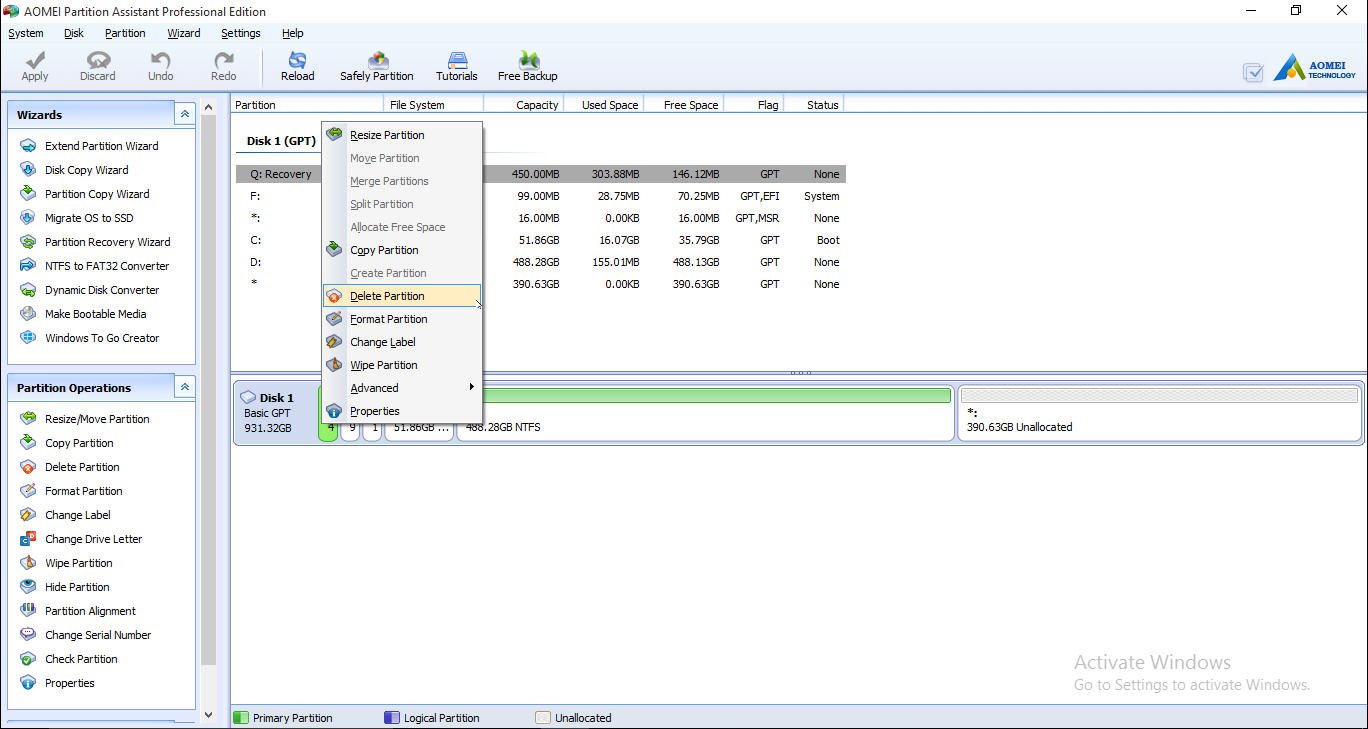
Task: Choose Partition Alignment in the sidebar
Action: 78,611
